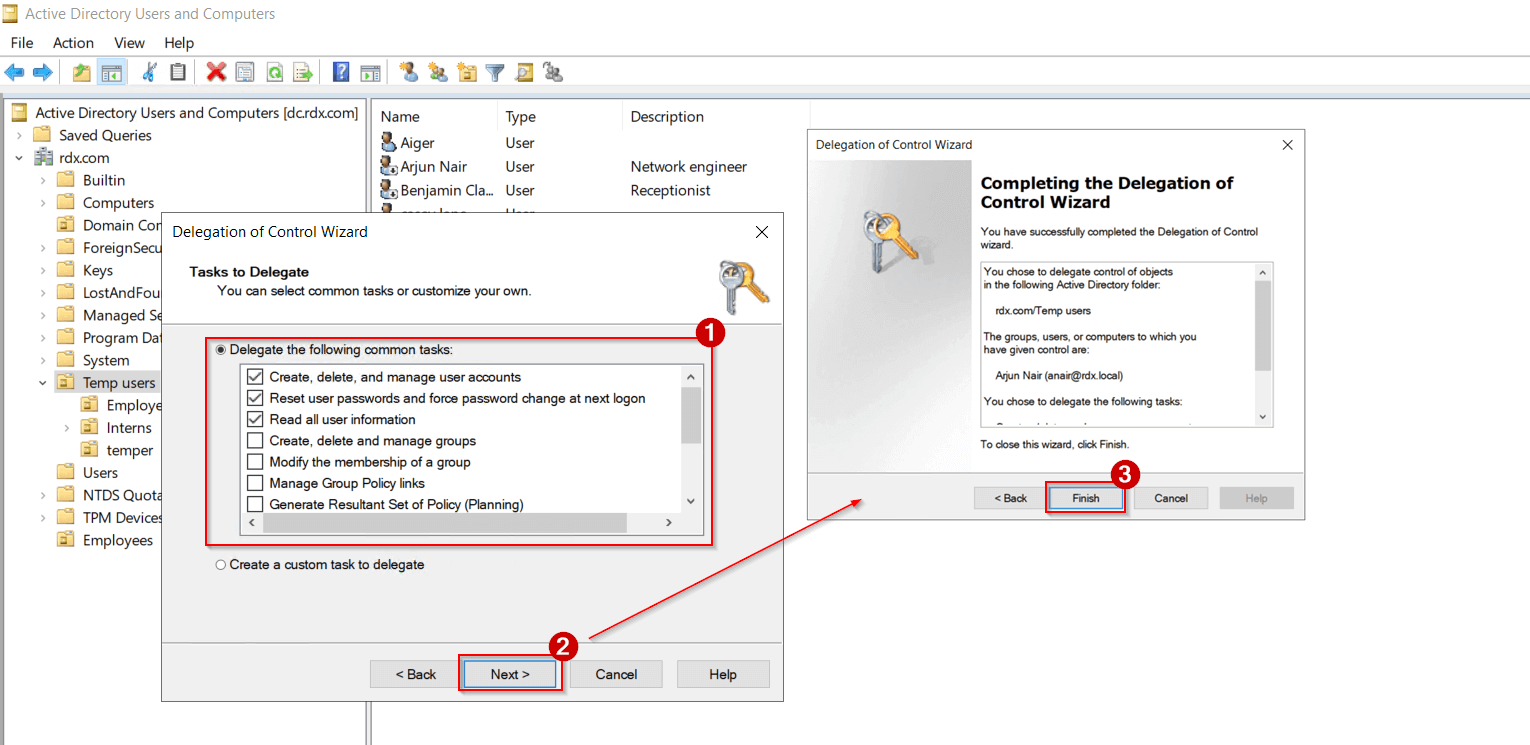This screenshot has height=745, width=1530.
Task: Click the Find objects toolbar icon
Action: point(523,71)
